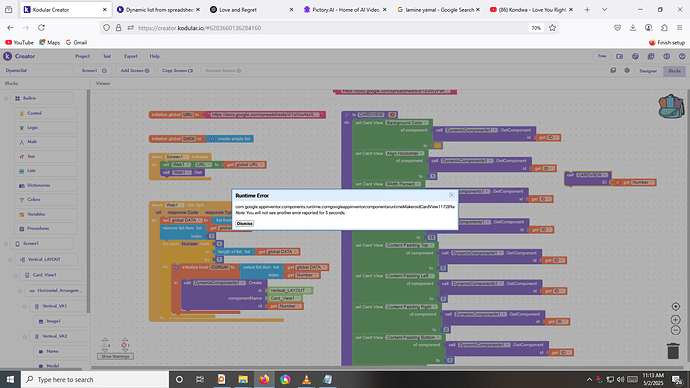Open the Test menu
Image resolution: width=690 pixels, height=388 pixels.
107,56
